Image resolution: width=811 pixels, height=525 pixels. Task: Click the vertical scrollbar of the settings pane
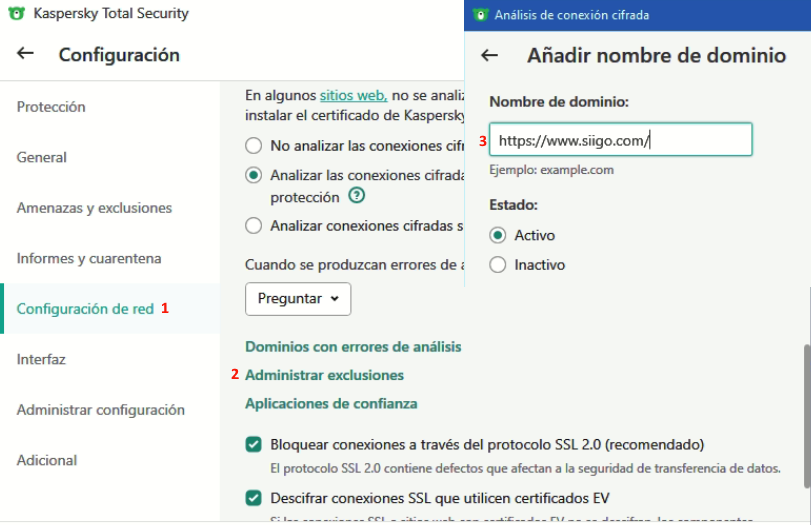(807, 416)
